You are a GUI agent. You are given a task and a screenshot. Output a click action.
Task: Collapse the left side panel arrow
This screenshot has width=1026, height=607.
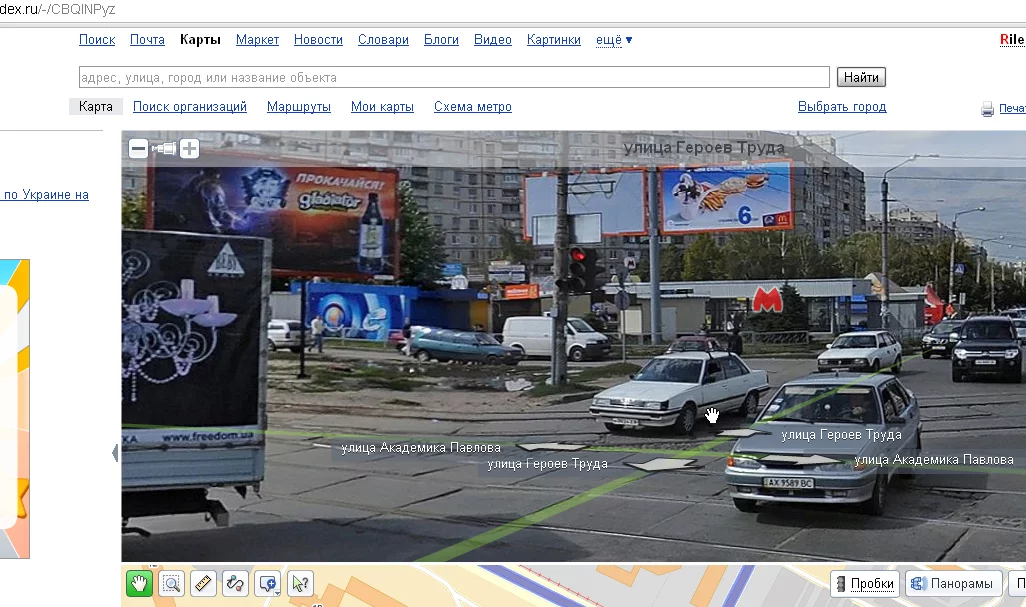coord(115,453)
